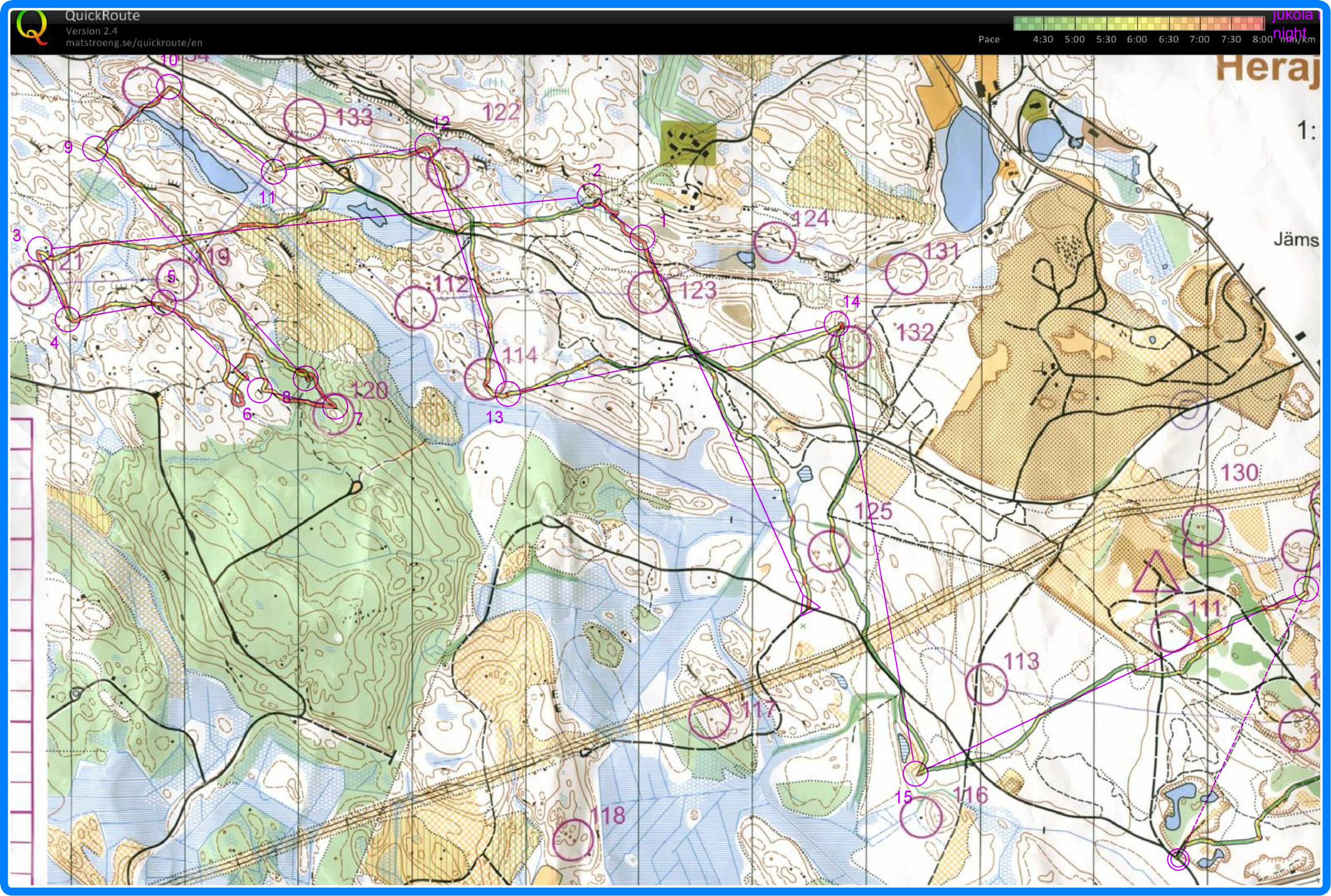This screenshot has width=1331, height=896.
Task: Click the printed control circle 111
Action: pyautogui.click(x=1171, y=632)
